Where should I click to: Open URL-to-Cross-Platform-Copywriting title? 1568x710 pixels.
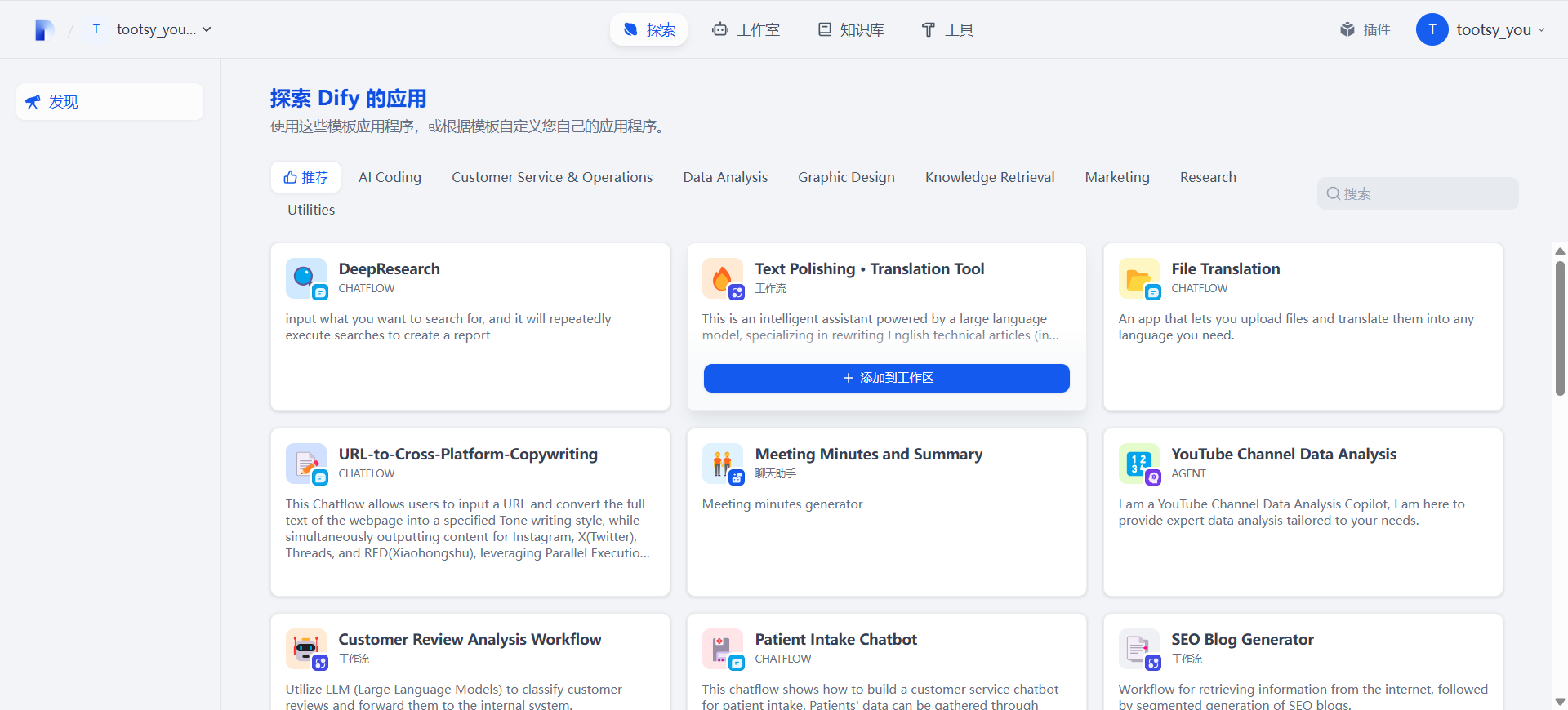coord(468,454)
